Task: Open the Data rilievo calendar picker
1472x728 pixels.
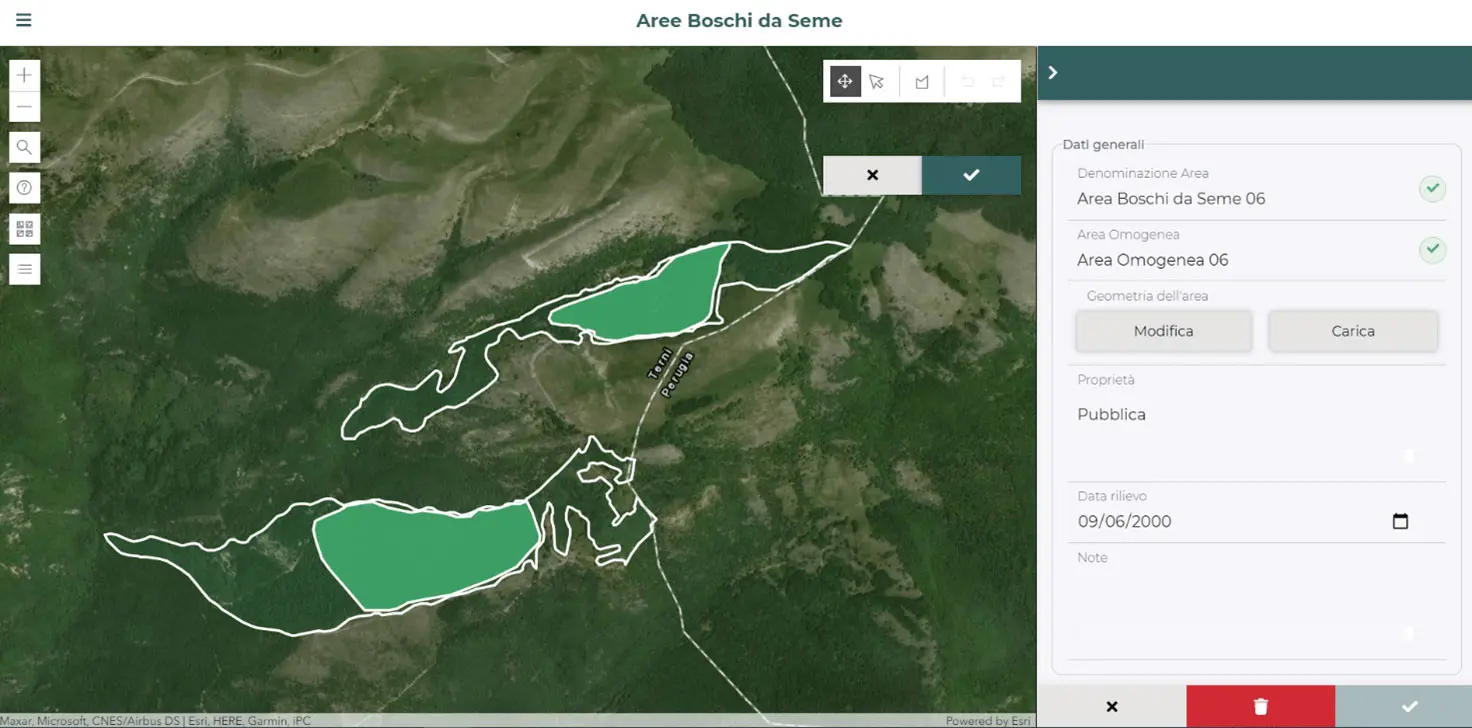Action: click(1400, 521)
